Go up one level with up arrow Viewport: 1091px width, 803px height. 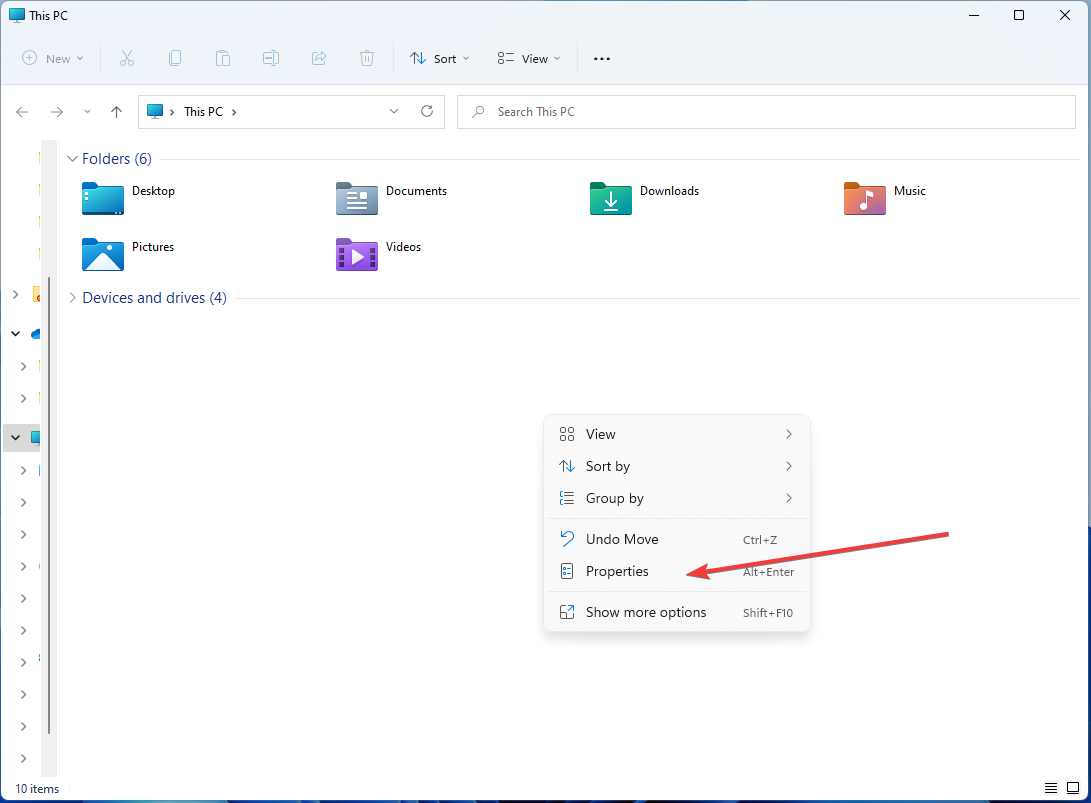point(116,112)
